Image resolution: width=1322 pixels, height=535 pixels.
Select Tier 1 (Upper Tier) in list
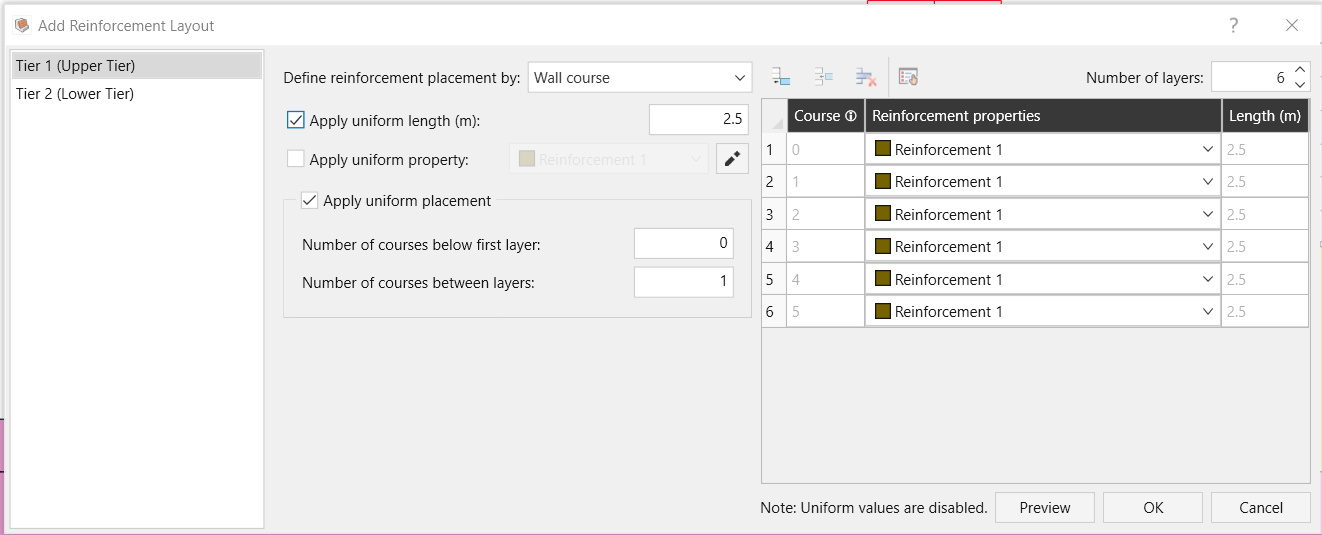coord(137,66)
